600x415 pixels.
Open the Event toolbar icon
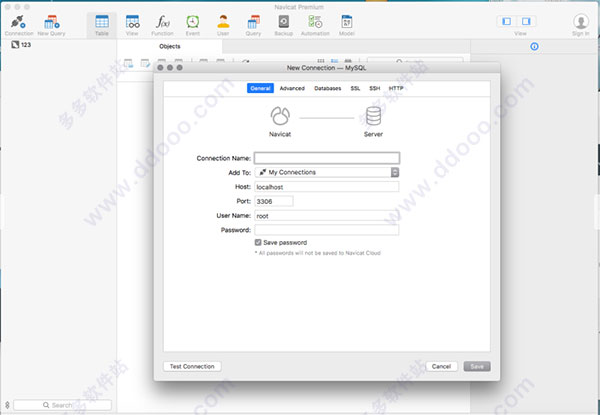click(x=192, y=22)
